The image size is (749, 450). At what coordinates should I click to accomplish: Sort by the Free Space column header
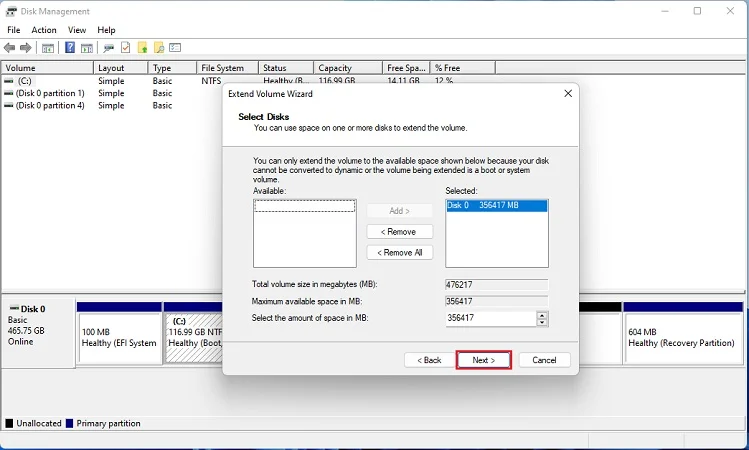click(x=406, y=68)
